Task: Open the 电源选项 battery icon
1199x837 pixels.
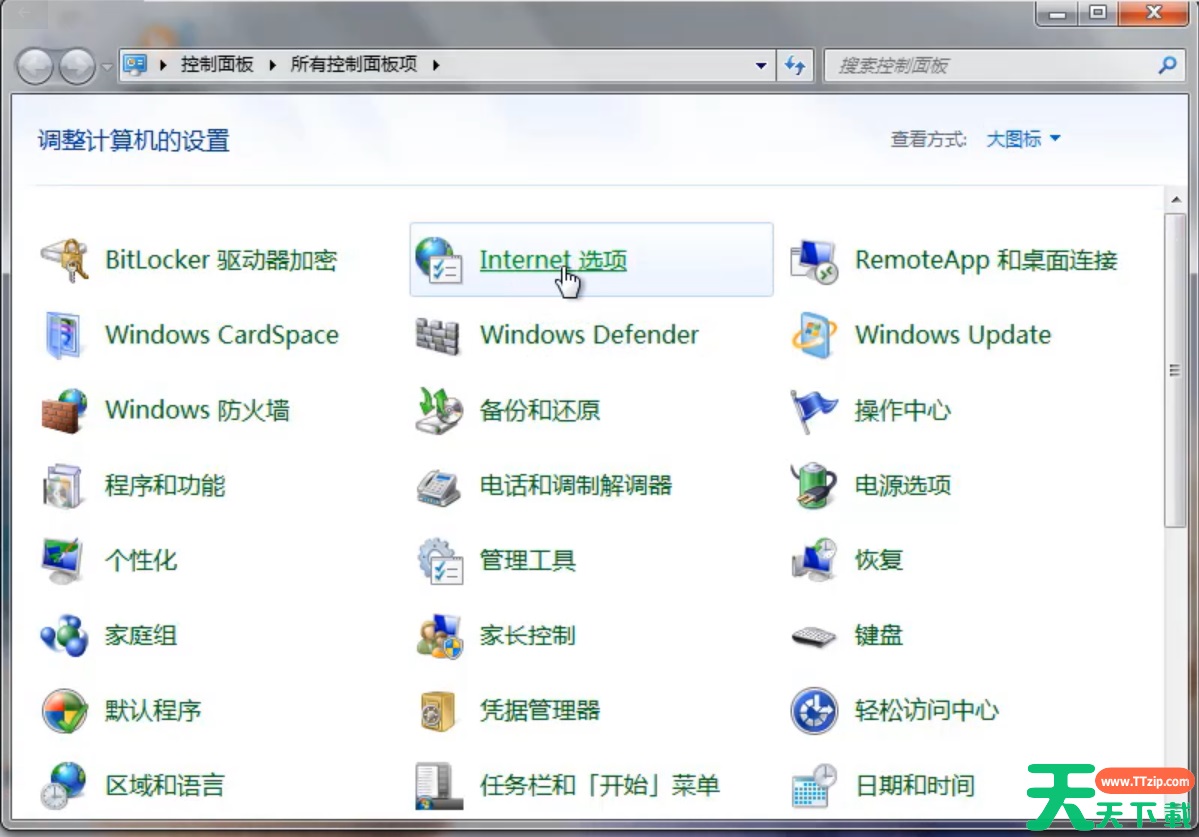Action: click(813, 486)
